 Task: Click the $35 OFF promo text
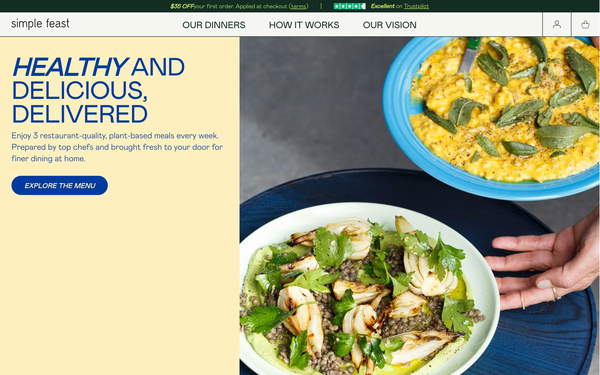[182, 6]
